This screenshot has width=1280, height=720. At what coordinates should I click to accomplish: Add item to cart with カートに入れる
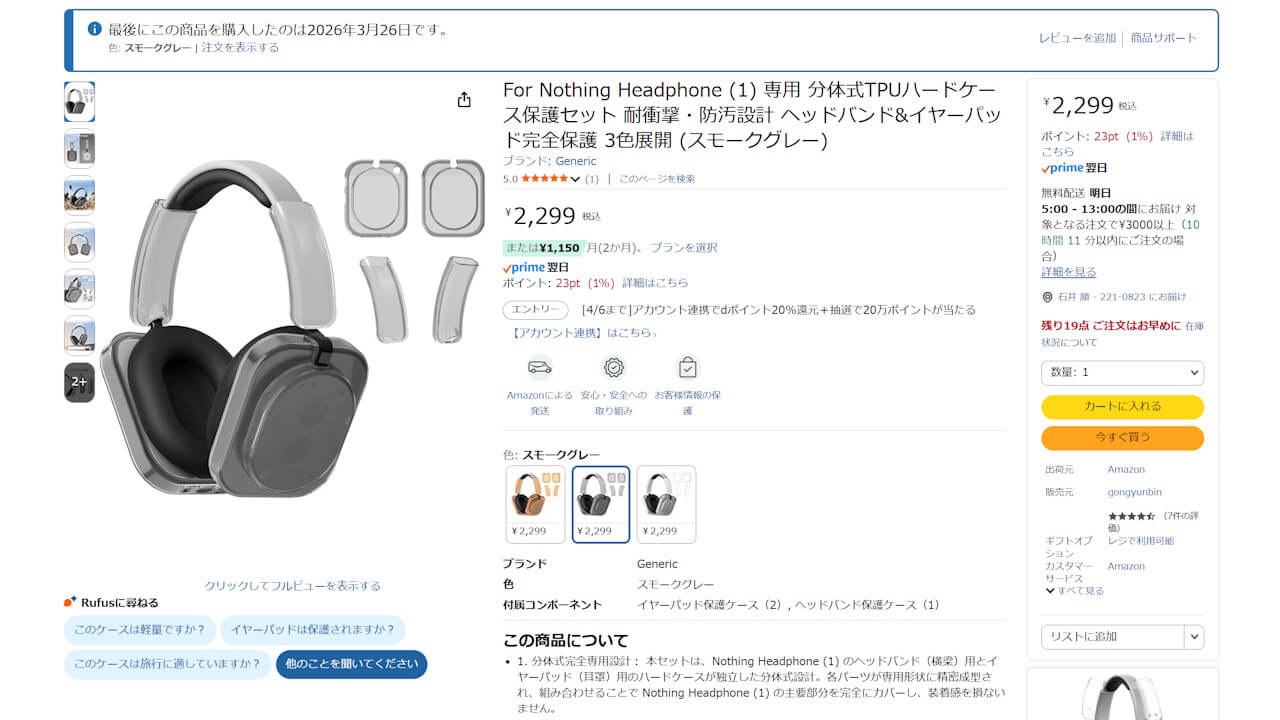click(1122, 407)
